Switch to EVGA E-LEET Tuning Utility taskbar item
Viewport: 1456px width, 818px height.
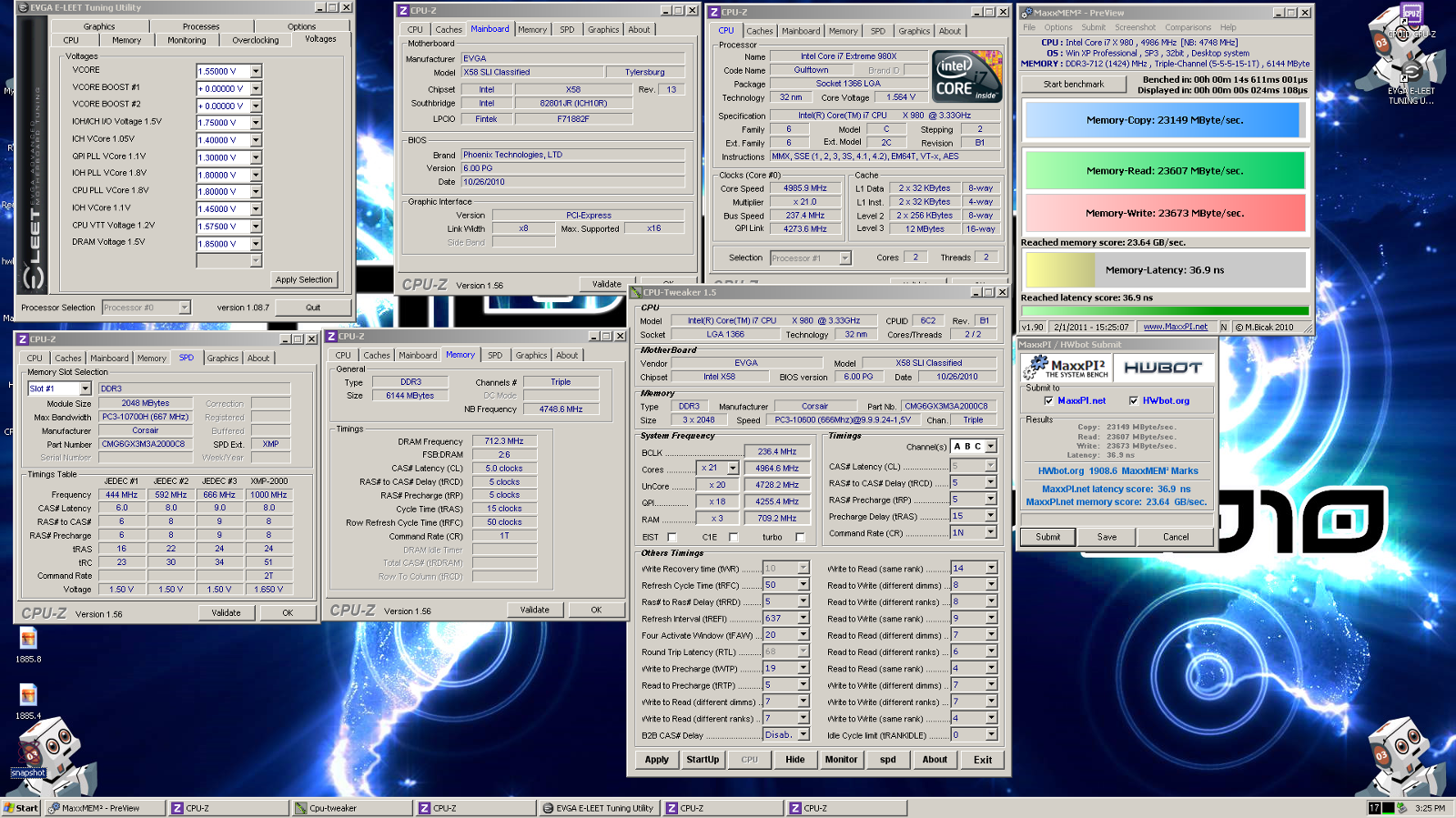pos(600,808)
